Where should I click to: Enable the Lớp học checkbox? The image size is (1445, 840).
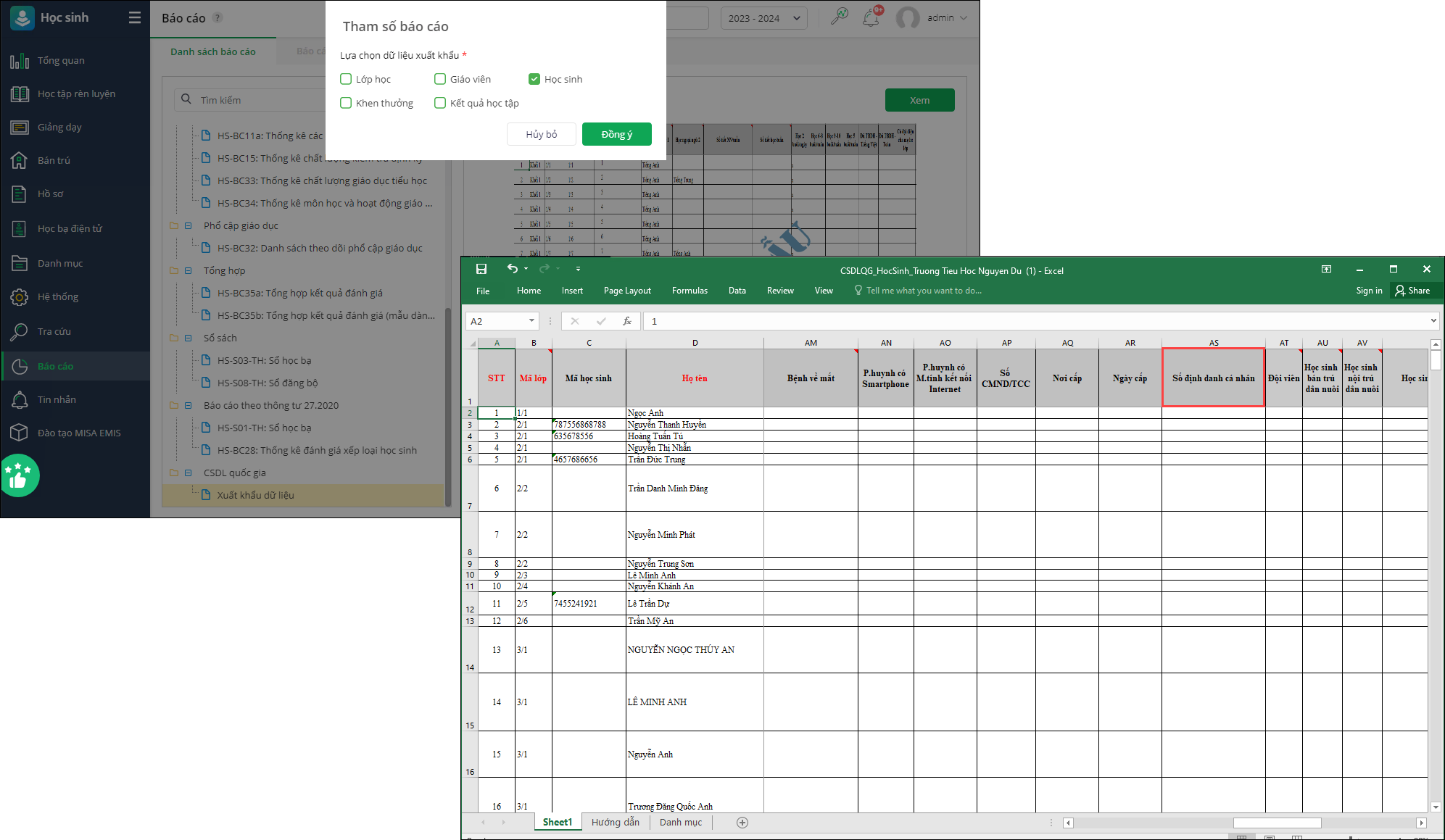coord(346,79)
